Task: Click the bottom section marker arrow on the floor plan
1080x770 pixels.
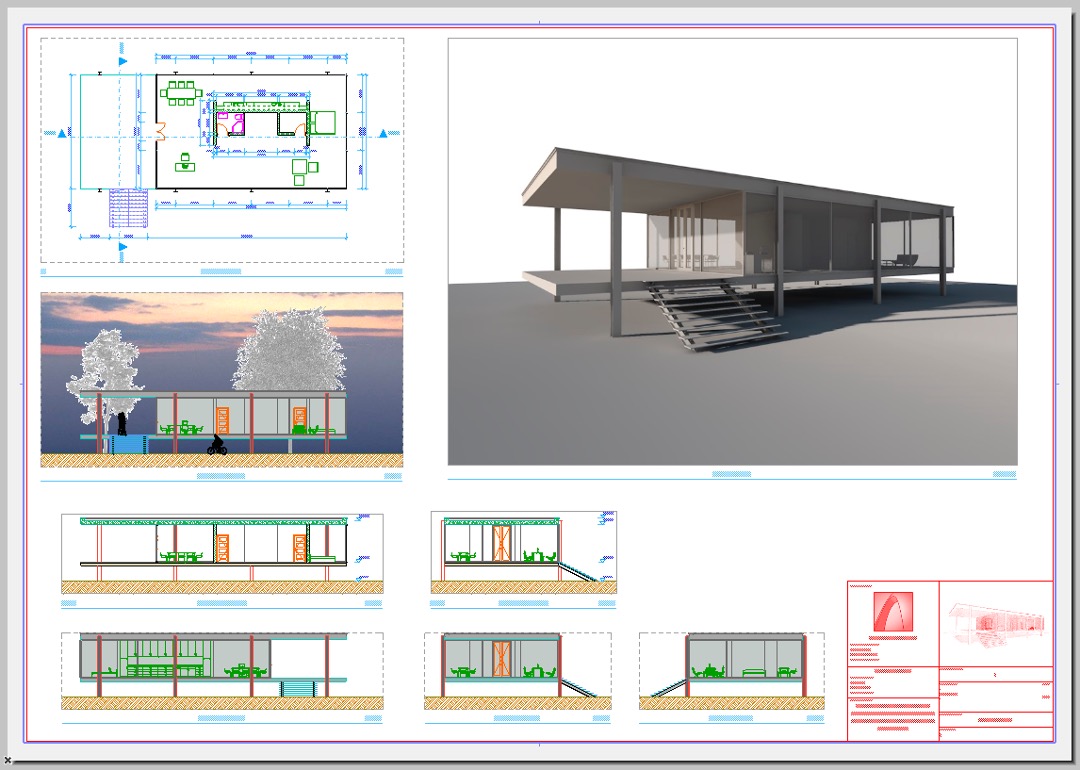Action: click(x=123, y=247)
